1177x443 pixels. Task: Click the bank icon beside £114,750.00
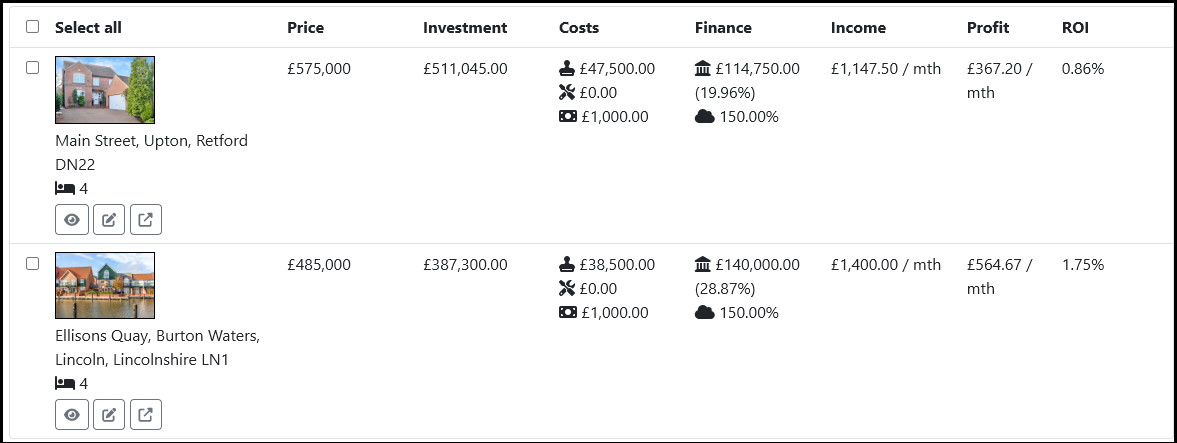pos(703,69)
